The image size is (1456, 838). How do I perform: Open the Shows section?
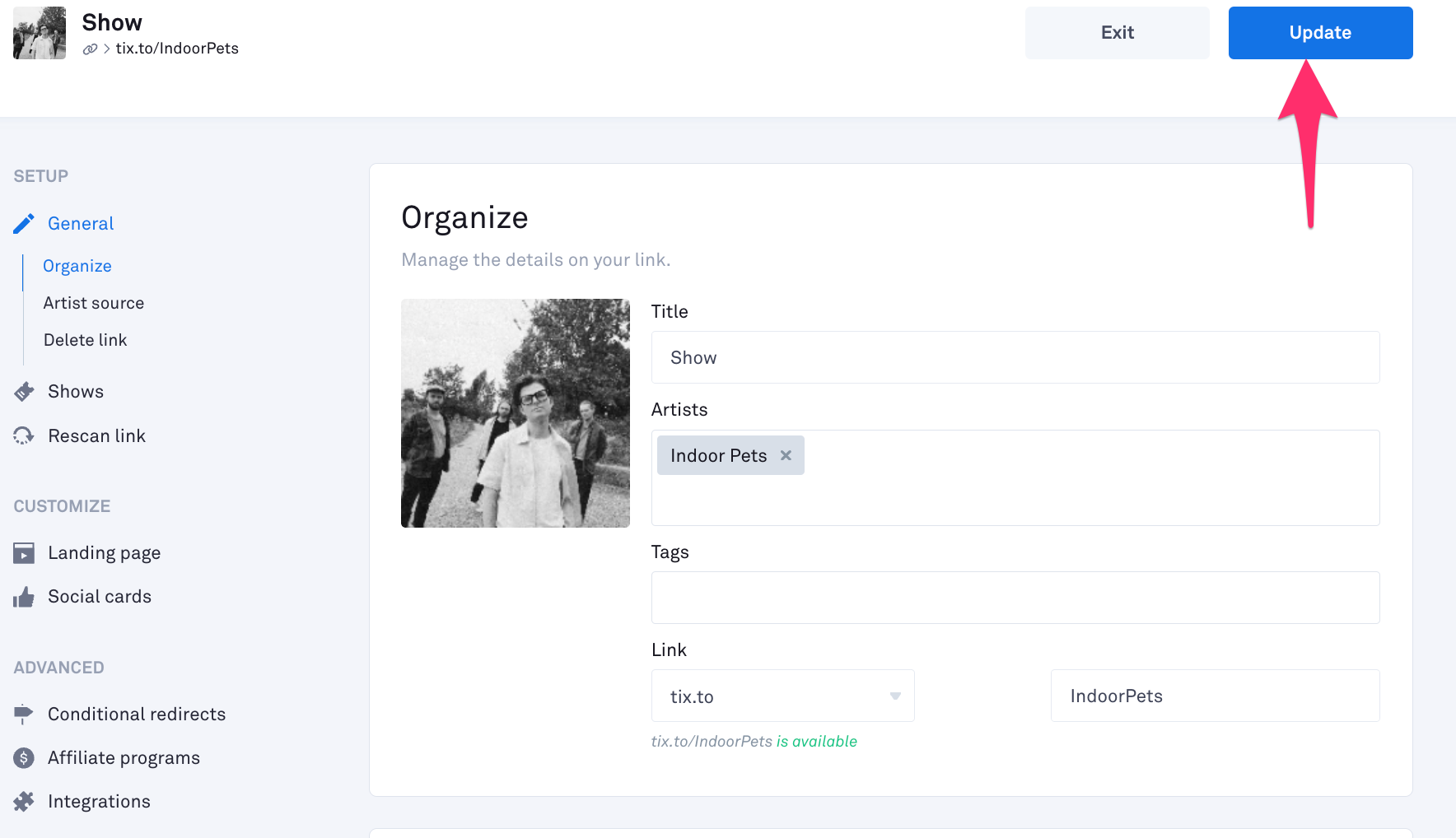(76, 392)
